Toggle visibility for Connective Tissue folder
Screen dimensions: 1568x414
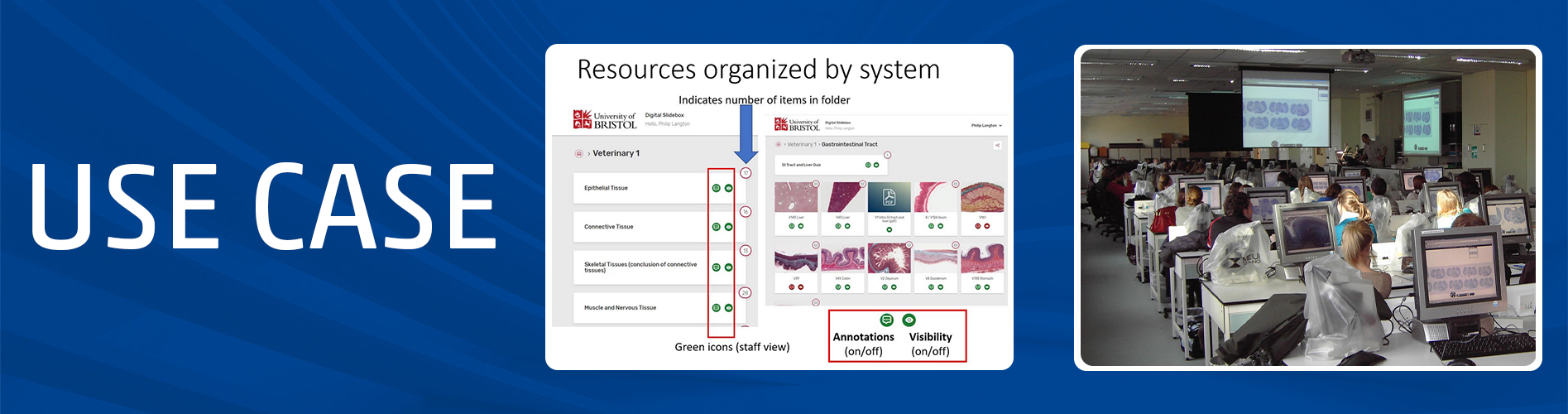pos(728,227)
